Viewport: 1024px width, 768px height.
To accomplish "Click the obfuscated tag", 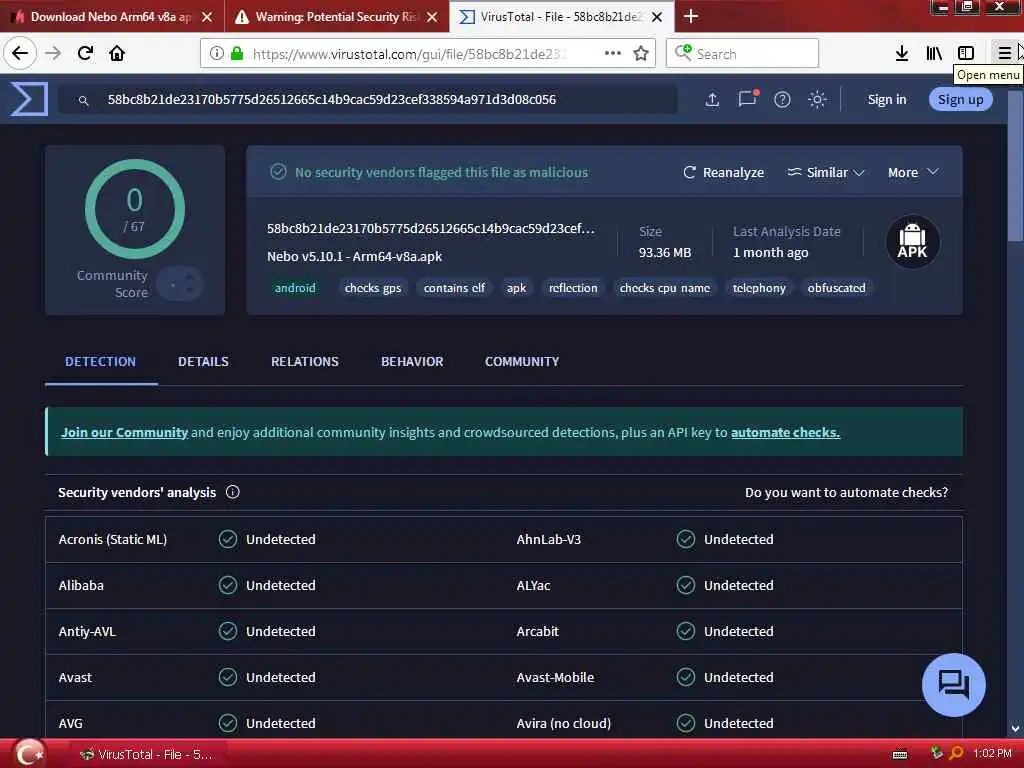I will tap(837, 288).
